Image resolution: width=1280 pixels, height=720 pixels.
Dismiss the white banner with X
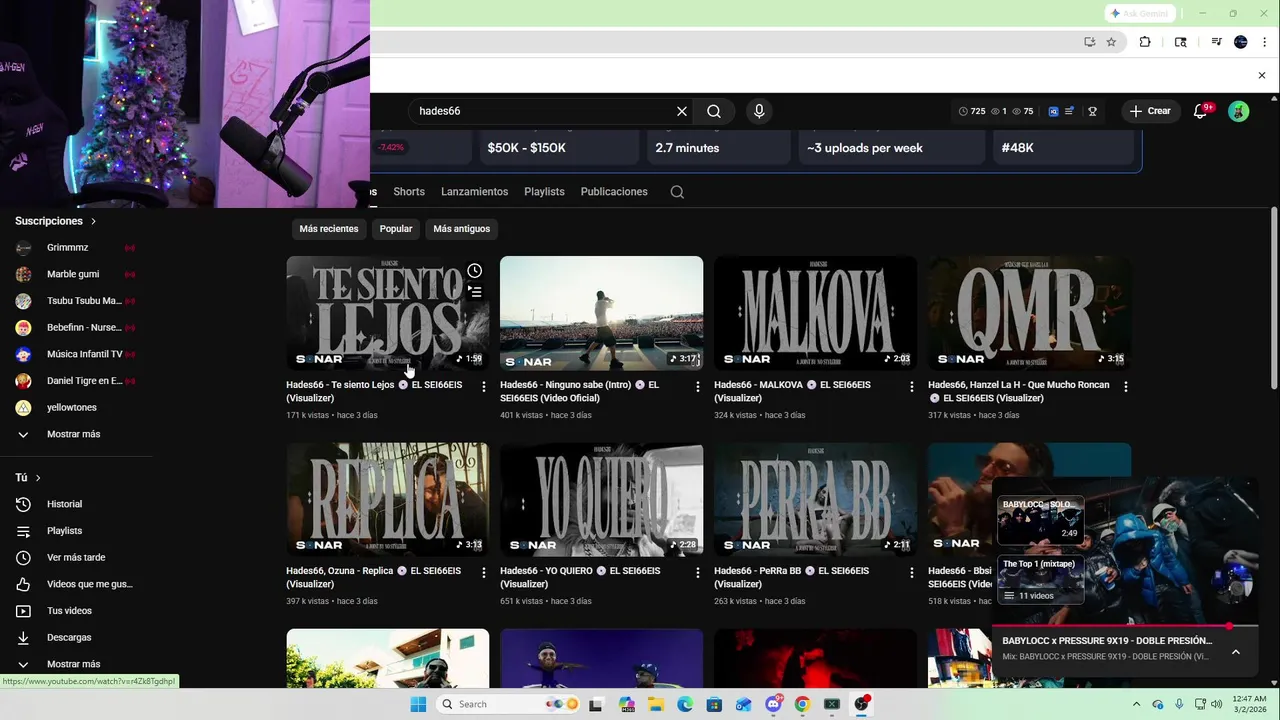coord(1262,75)
